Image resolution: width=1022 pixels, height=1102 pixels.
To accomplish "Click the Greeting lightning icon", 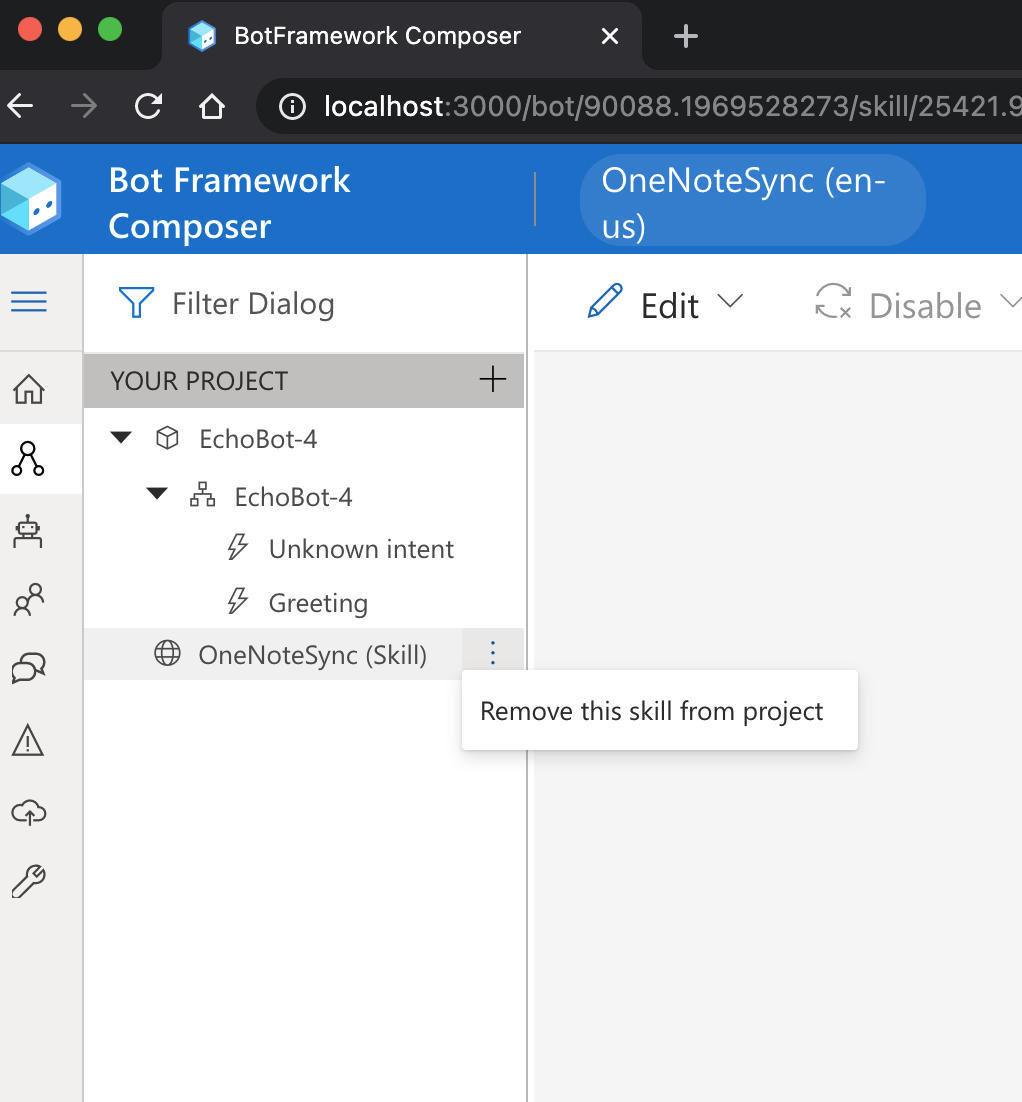I will coord(238,601).
